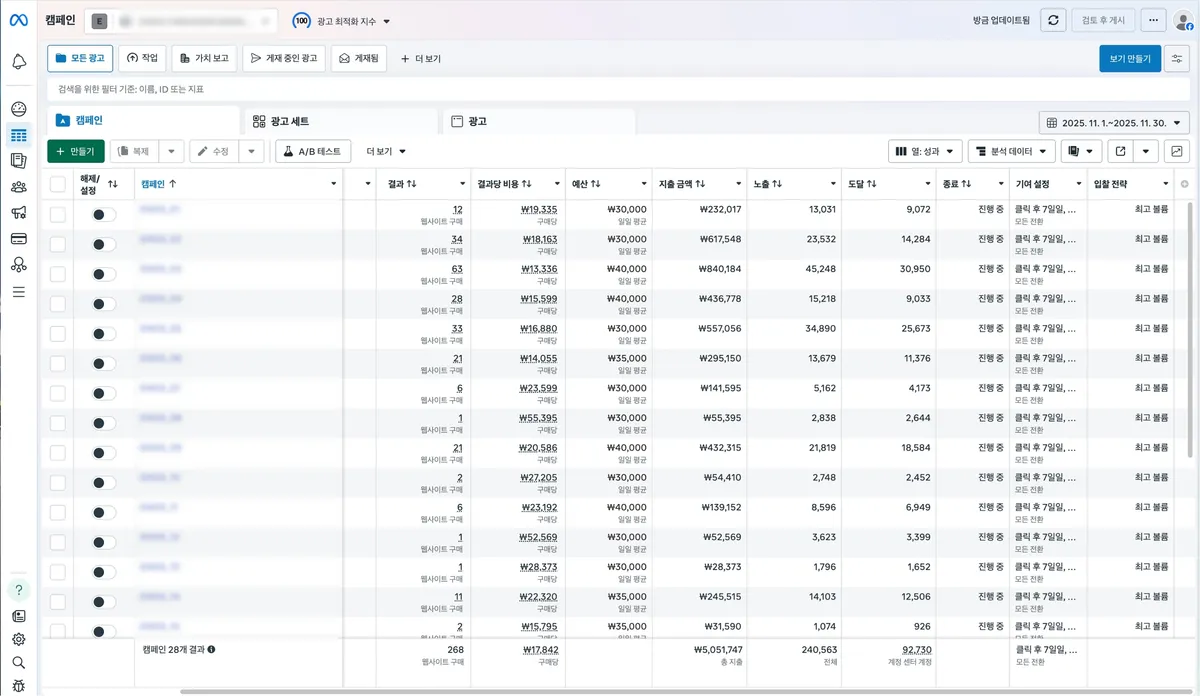Click the search magnifier in the sidebar

click(18, 662)
